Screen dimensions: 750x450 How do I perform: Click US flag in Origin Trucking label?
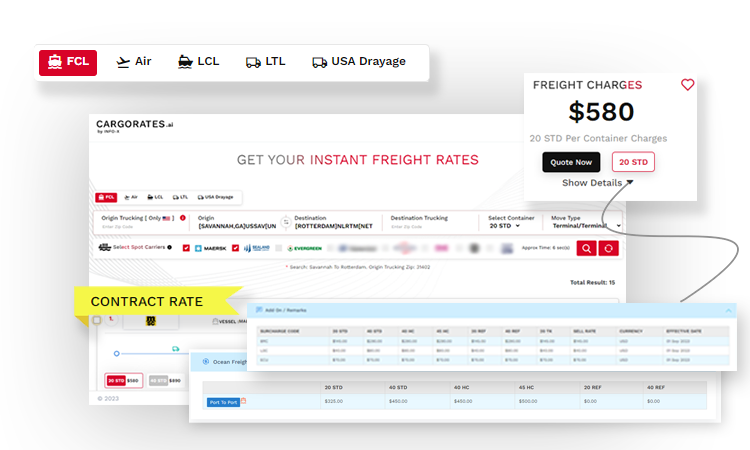166,218
